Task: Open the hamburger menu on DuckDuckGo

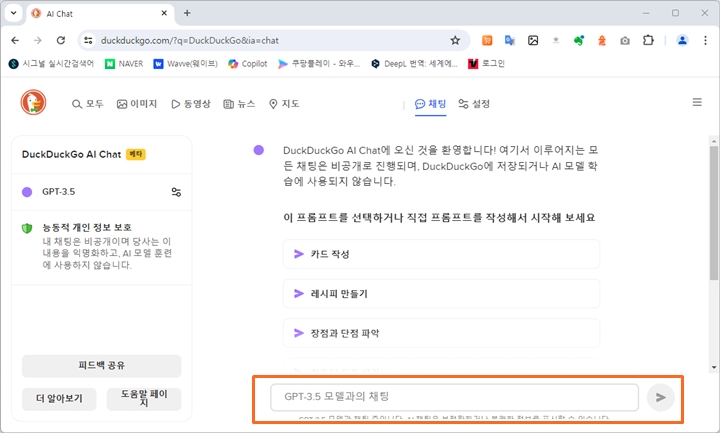Action: pyautogui.click(x=697, y=102)
